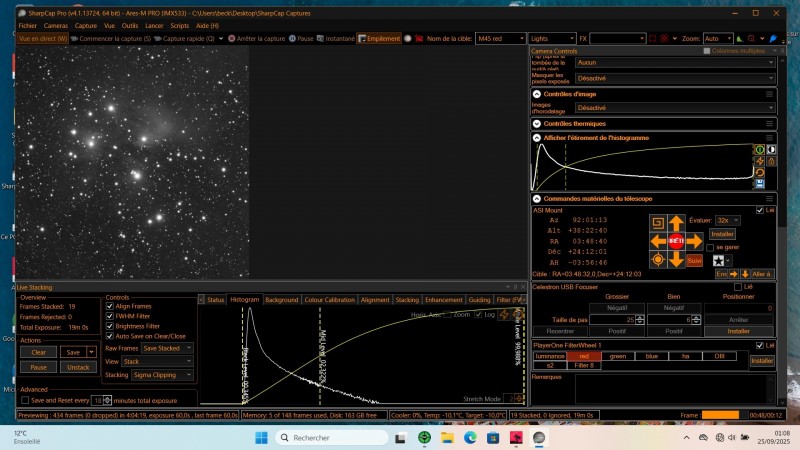This screenshot has width=800, height=450.
Task: Click the lock icon in histogram stretch panel
Action: tap(771, 161)
